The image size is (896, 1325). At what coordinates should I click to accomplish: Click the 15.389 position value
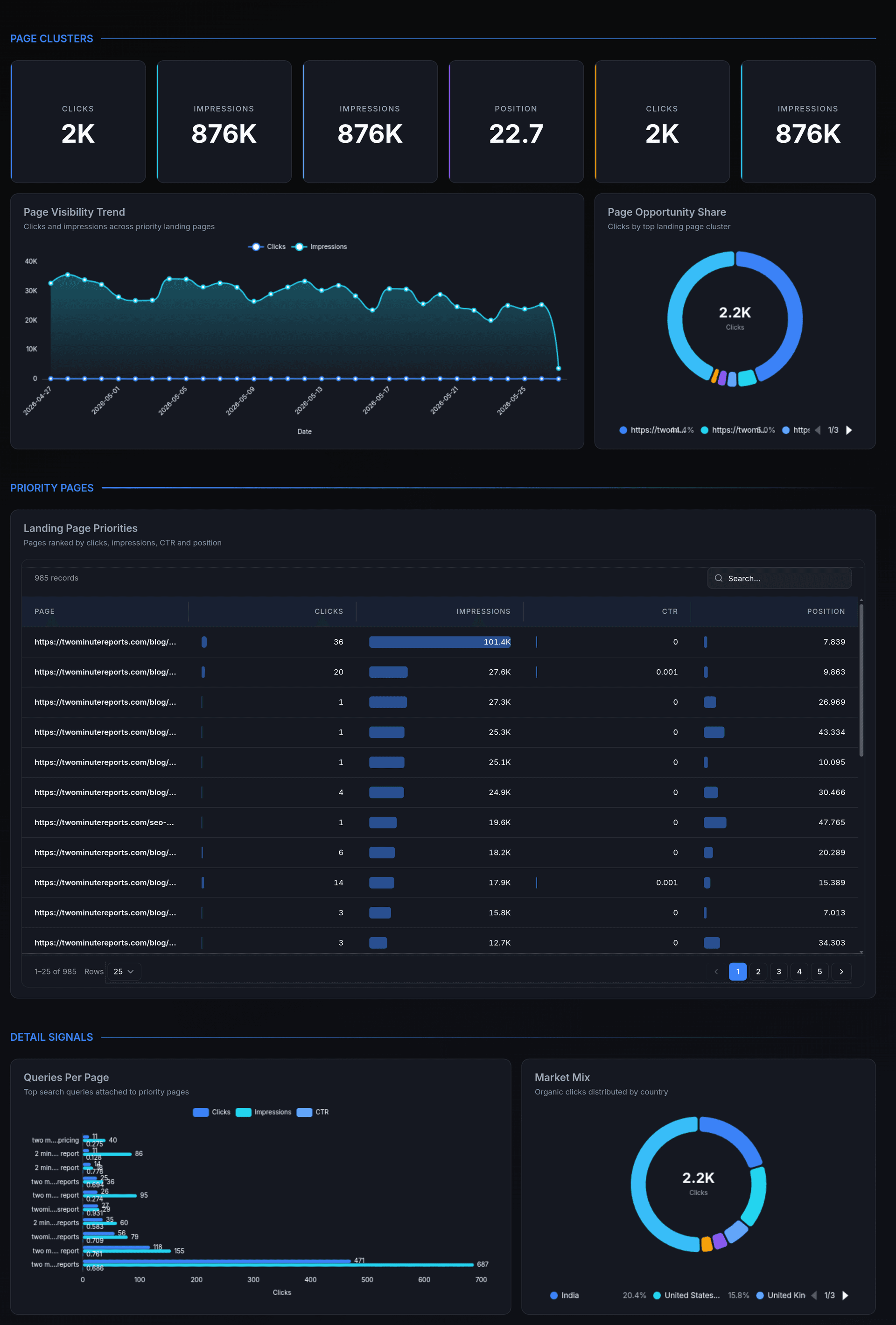pos(832,883)
